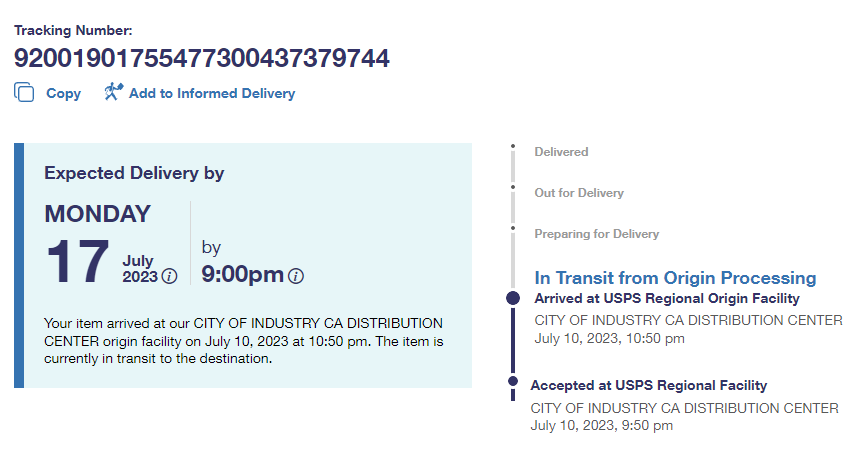Select the tracking number 9200190175547730043737974​4

pos(201,57)
